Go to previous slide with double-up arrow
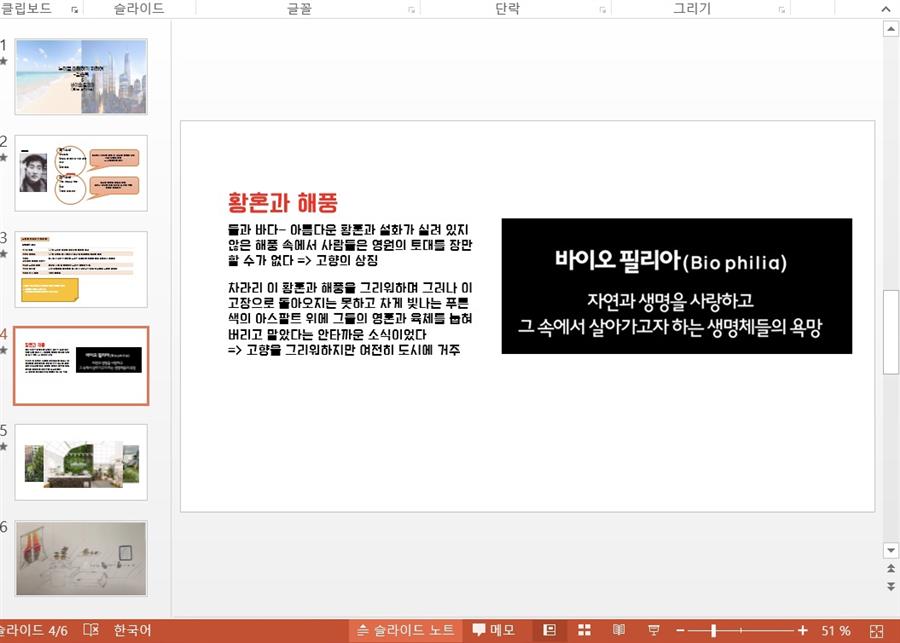Screen dimensions: 900x643 point(890,568)
